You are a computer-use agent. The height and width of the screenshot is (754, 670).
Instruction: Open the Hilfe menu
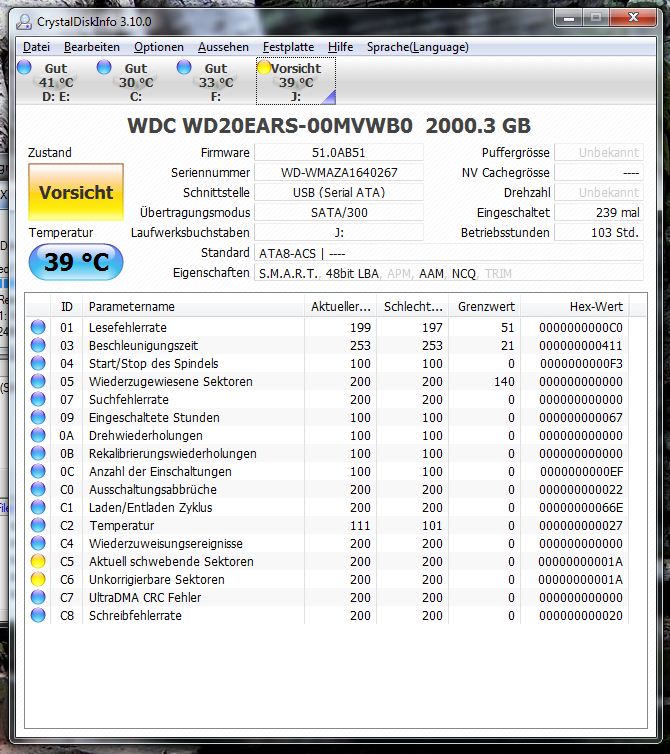click(x=340, y=47)
